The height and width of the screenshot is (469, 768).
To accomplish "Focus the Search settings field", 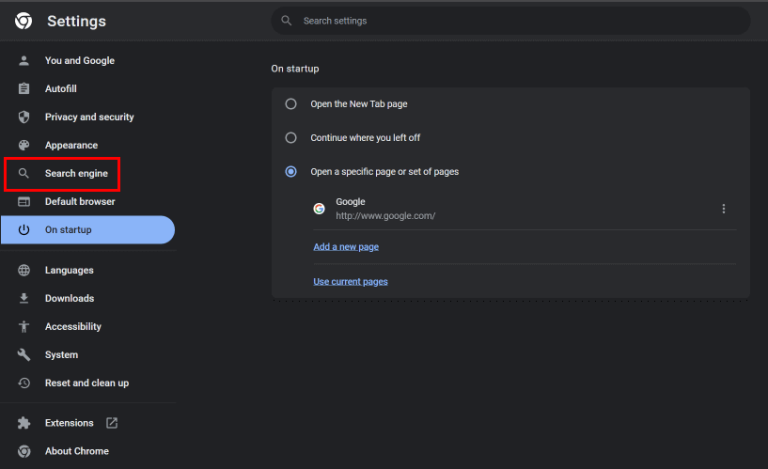I will coord(511,21).
